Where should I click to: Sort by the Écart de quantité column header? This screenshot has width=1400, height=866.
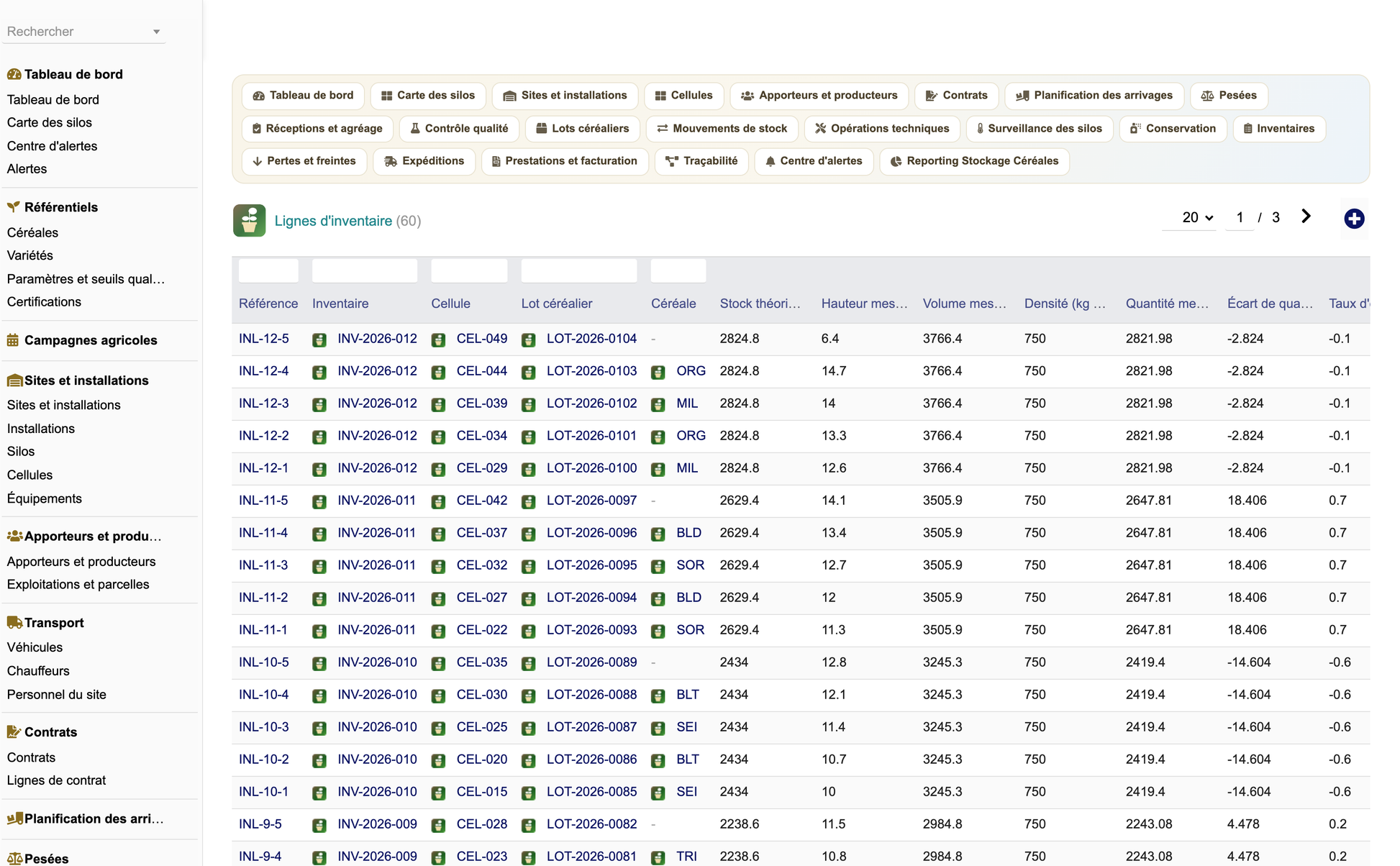pyautogui.click(x=1271, y=304)
